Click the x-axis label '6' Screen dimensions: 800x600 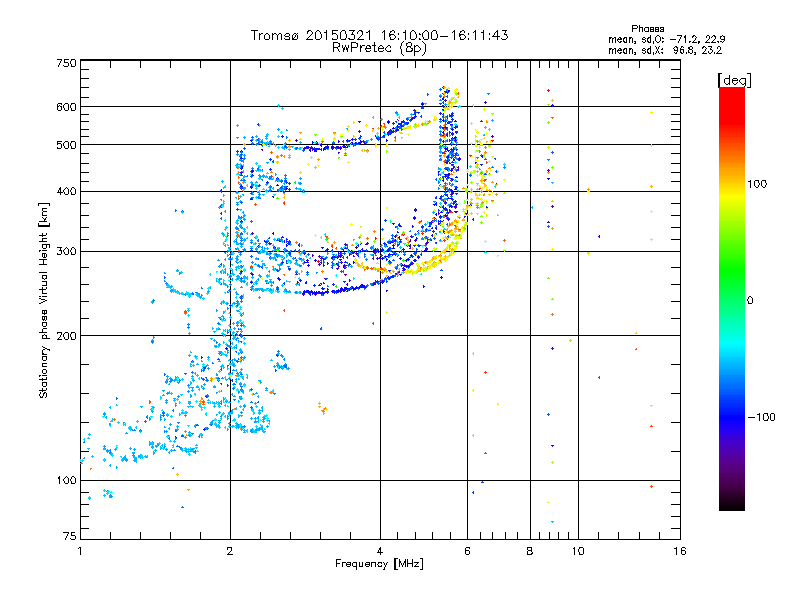[467, 551]
